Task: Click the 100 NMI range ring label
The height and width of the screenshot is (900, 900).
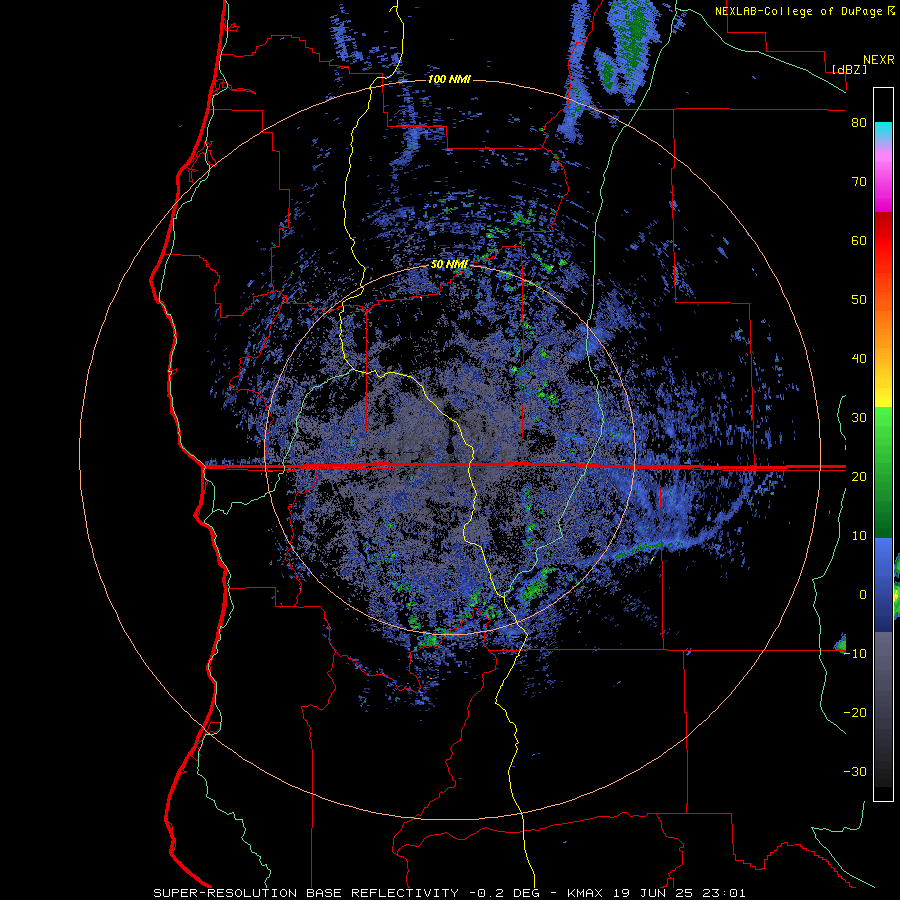Action: click(449, 79)
